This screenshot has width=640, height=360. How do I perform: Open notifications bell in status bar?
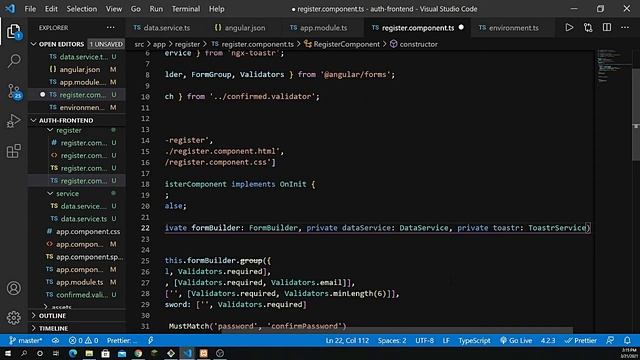(627, 340)
